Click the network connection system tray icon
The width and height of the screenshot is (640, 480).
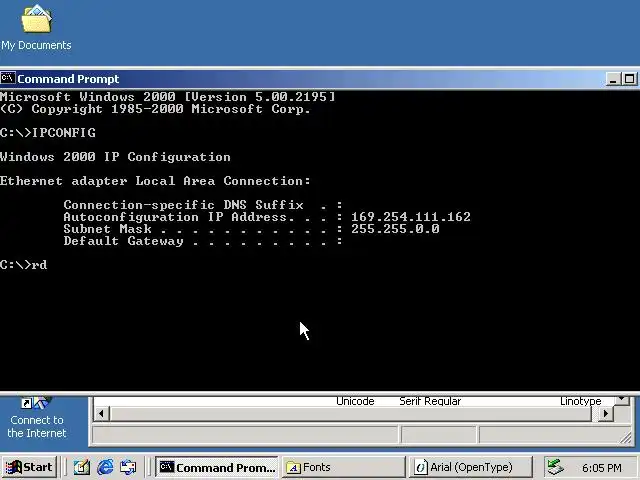[556, 467]
